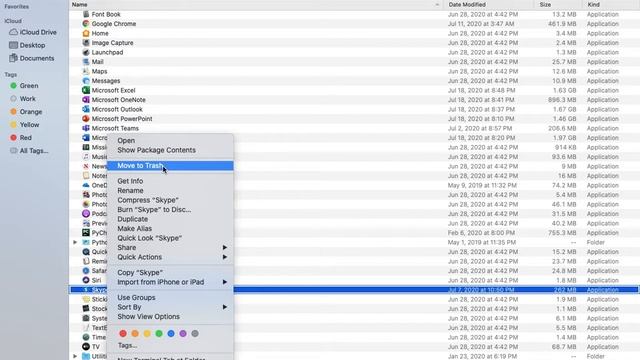Sort by the Date Modified column header
640x360 pixels.
[x=489, y=4]
